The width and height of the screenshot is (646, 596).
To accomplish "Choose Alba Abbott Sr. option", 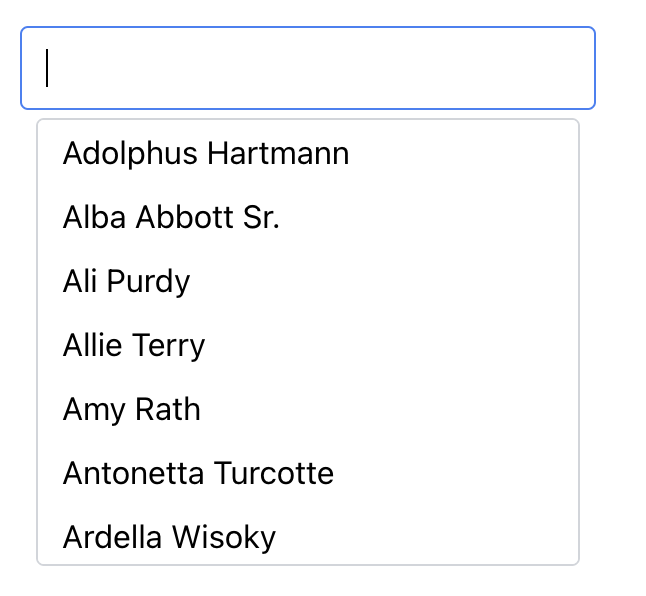I will (171, 218).
